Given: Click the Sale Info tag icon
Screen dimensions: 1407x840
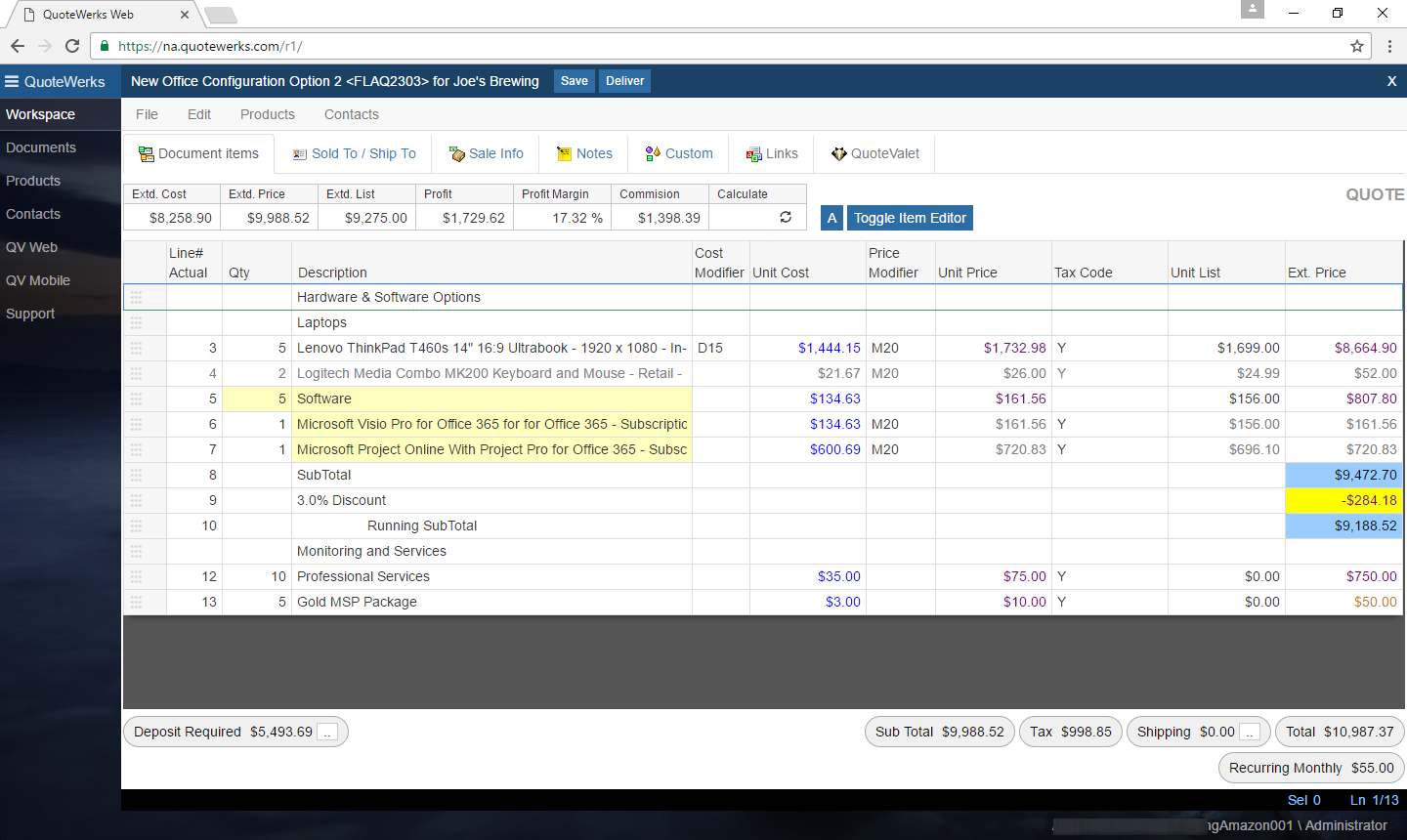Looking at the screenshot, I should [456, 153].
